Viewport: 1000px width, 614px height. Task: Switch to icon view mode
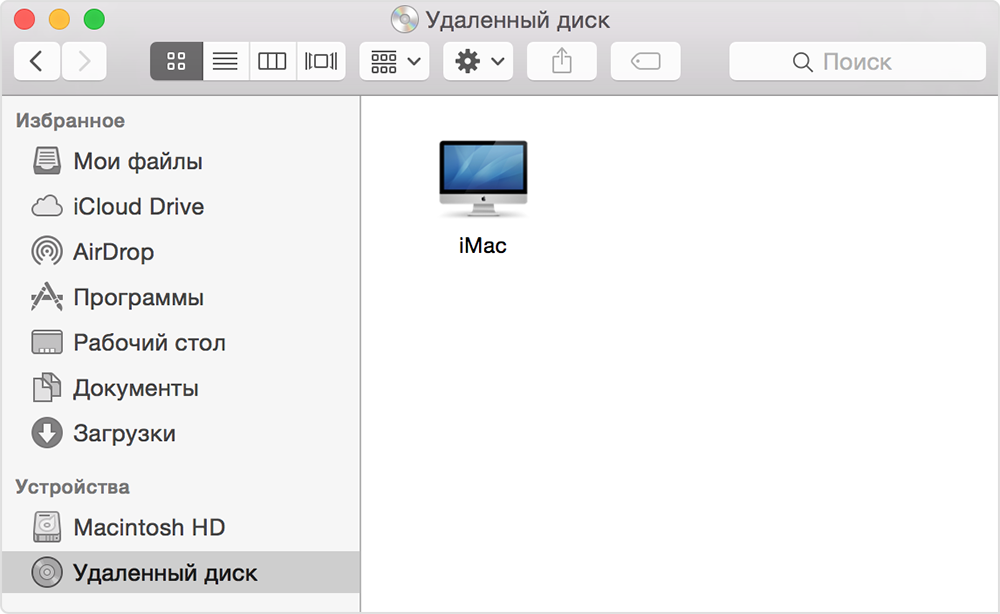176,61
